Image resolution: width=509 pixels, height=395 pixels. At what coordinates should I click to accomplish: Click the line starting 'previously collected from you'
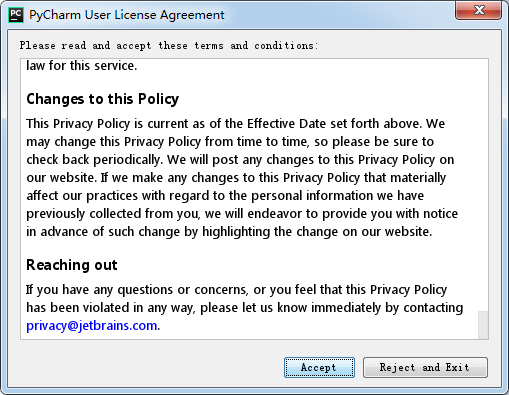tap(242, 214)
